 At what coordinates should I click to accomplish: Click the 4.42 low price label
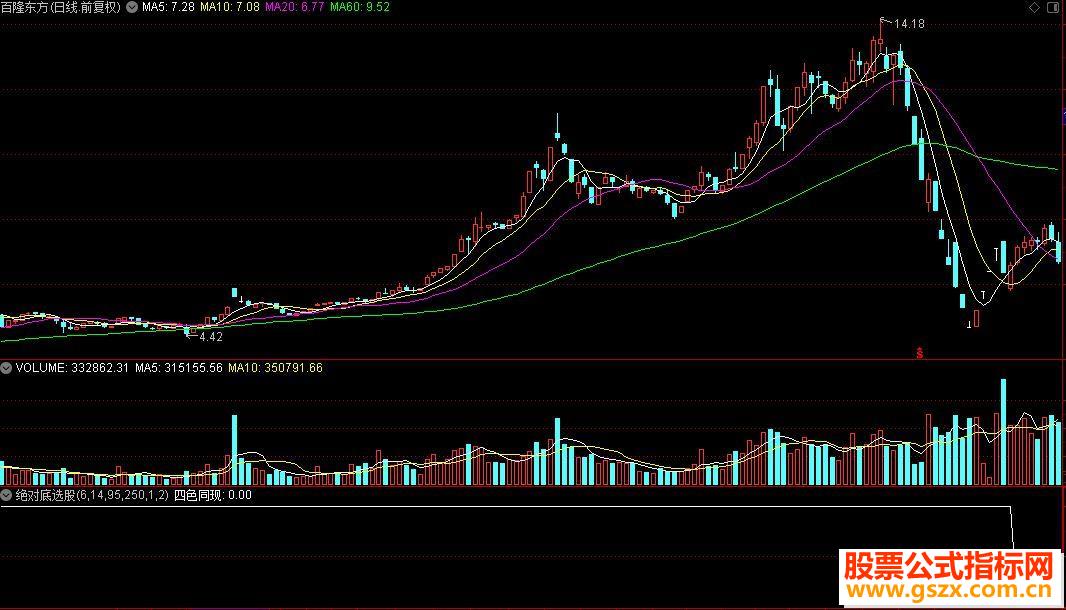[211, 337]
